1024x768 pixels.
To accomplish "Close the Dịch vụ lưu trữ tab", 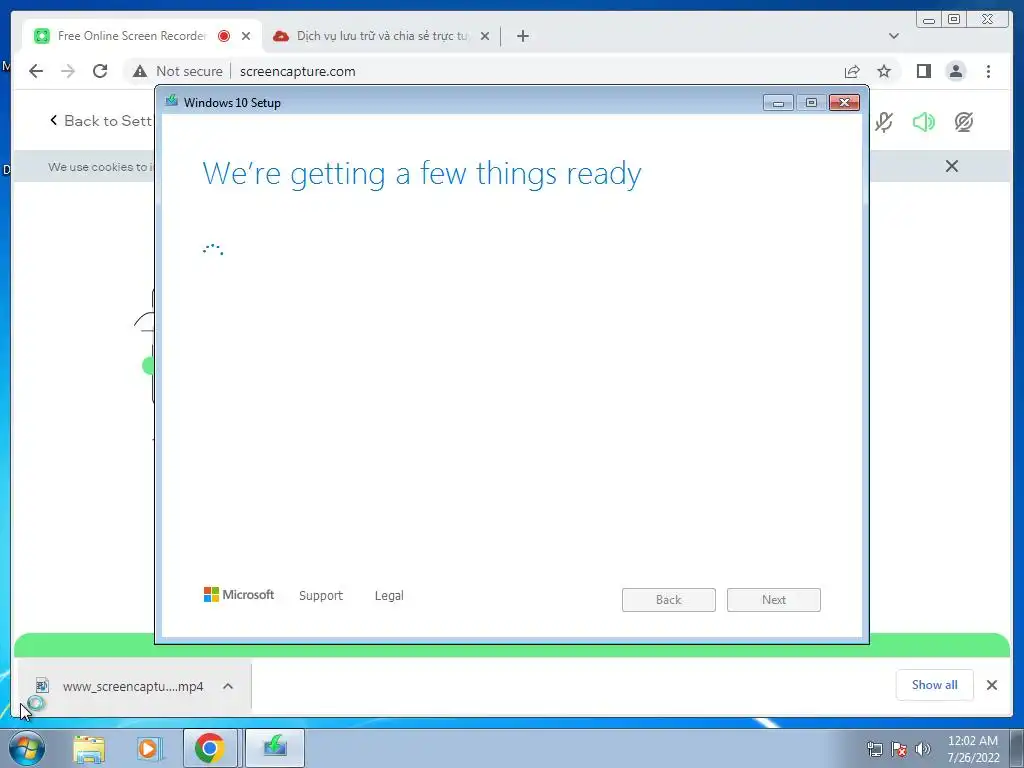I will (x=485, y=36).
